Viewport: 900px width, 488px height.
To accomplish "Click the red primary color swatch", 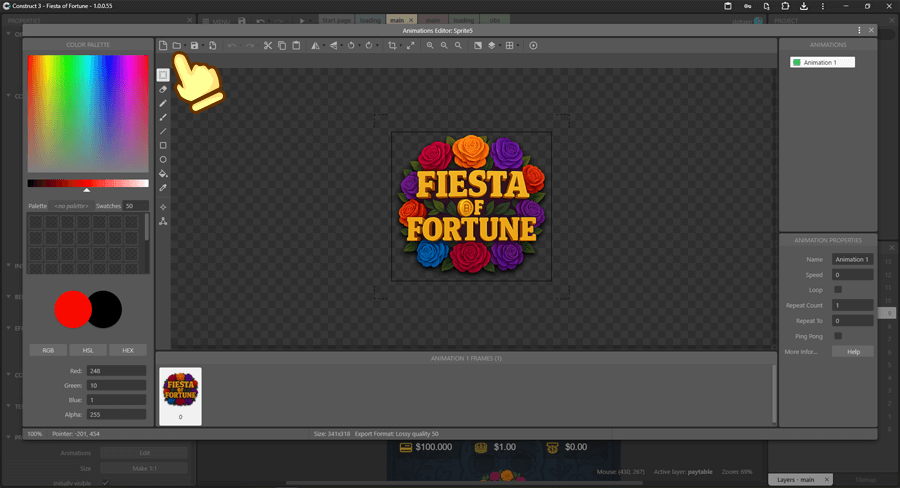I will (x=73, y=310).
